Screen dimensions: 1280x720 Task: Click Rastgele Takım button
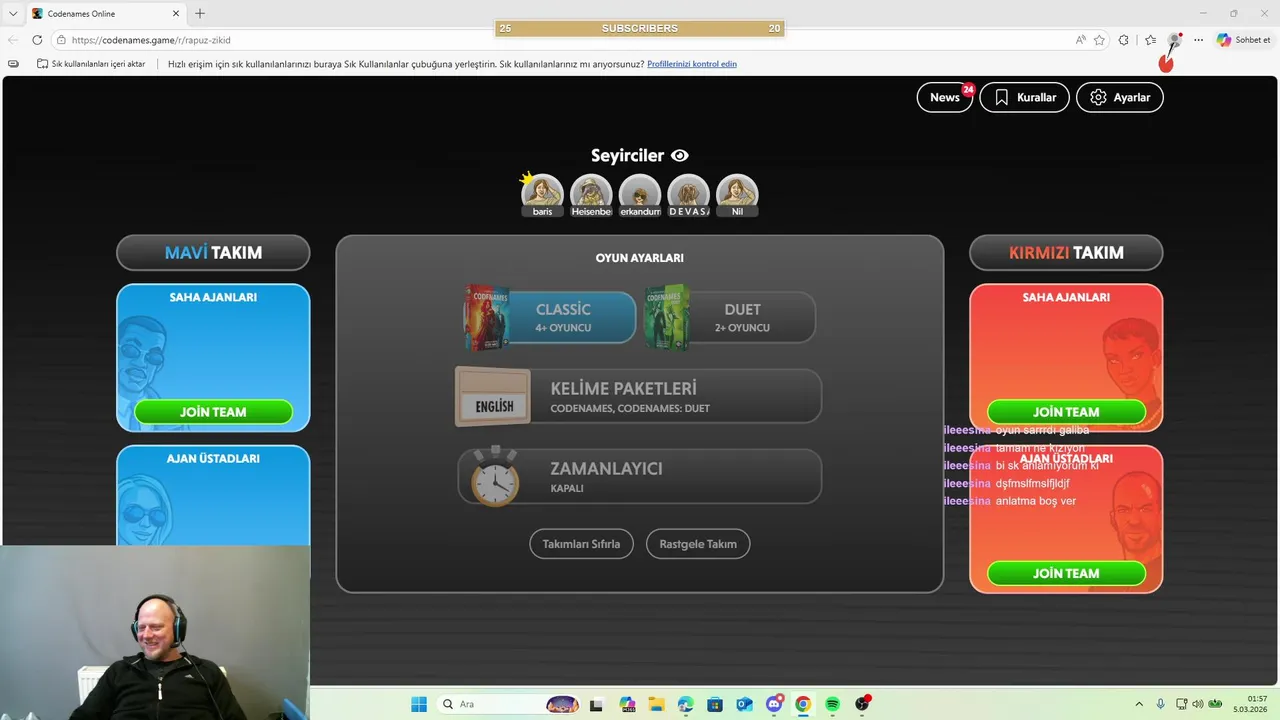(698, 544)
